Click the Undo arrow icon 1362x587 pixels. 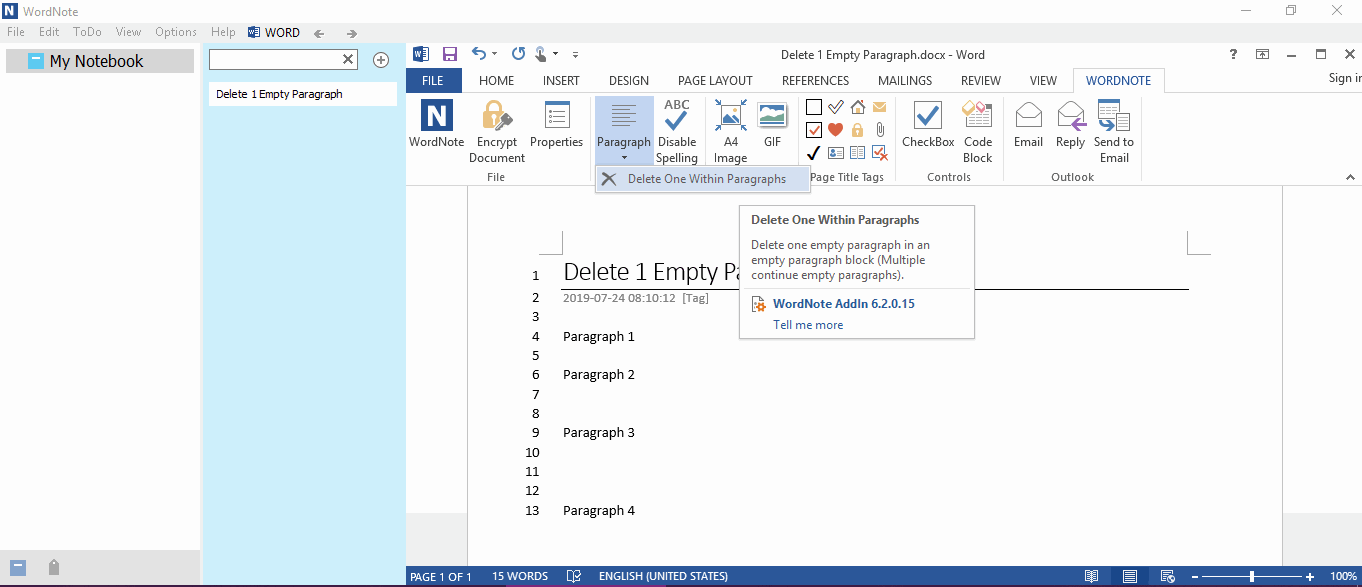(x=479, y=54)
